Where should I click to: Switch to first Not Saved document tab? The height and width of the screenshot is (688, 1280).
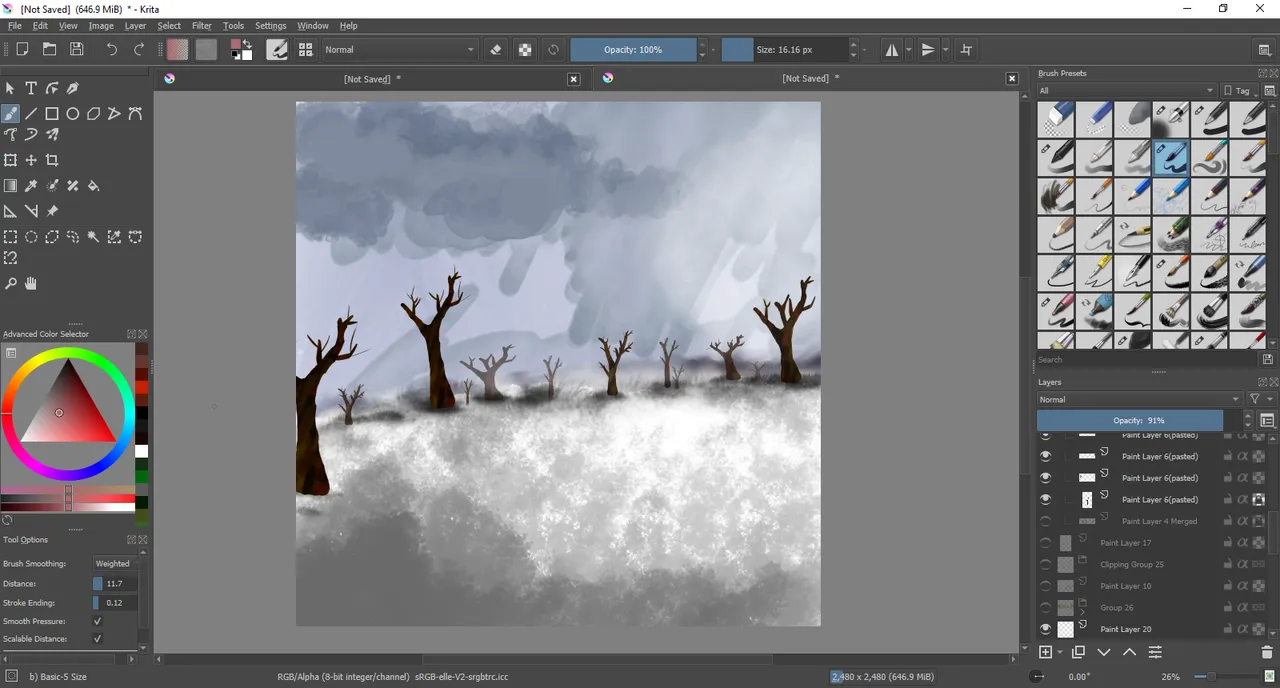[372, 78]
